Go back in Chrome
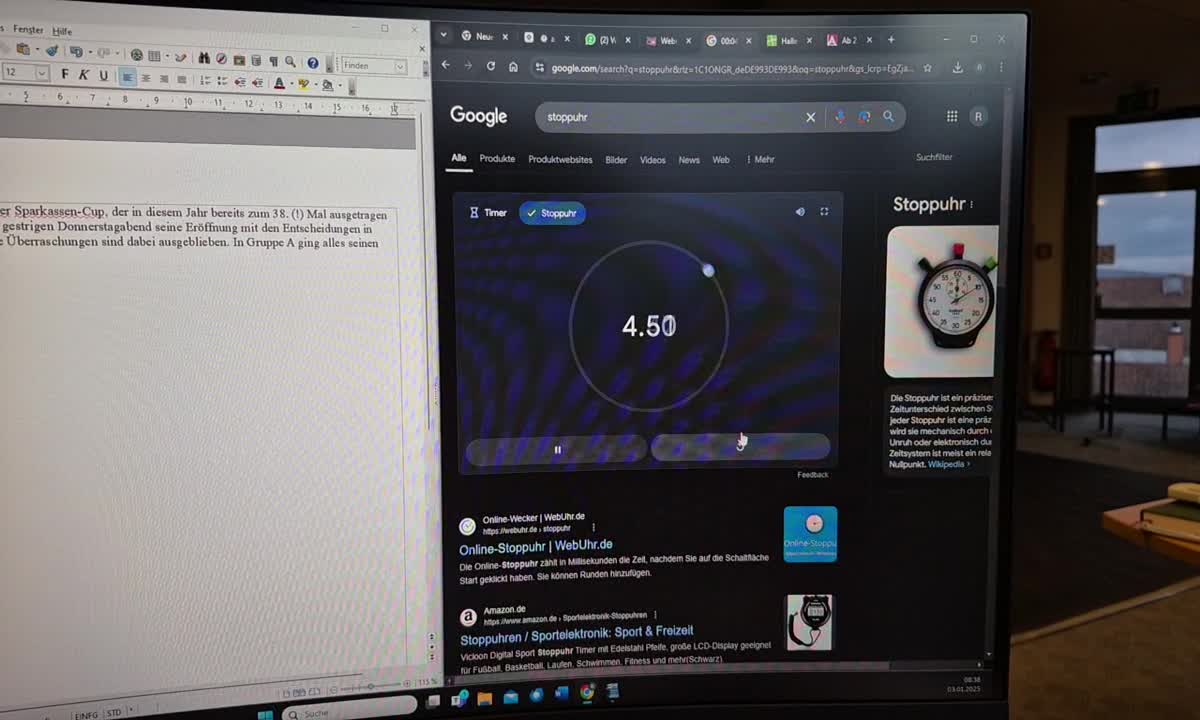 [446, 66]
